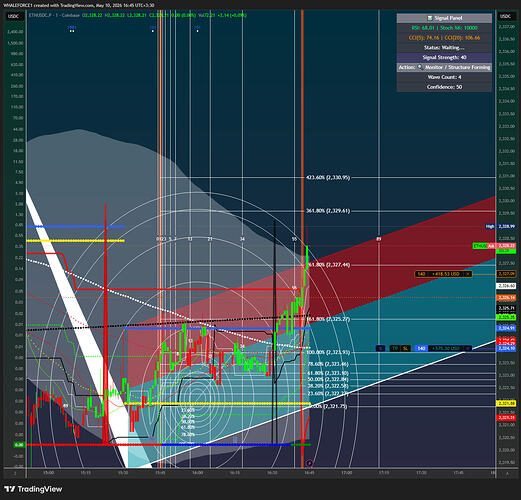The image size is (521, 500).
Task: Click the CCI(5) CCI(20) row in Signal Panel
Action: click(x=444, y=38)
